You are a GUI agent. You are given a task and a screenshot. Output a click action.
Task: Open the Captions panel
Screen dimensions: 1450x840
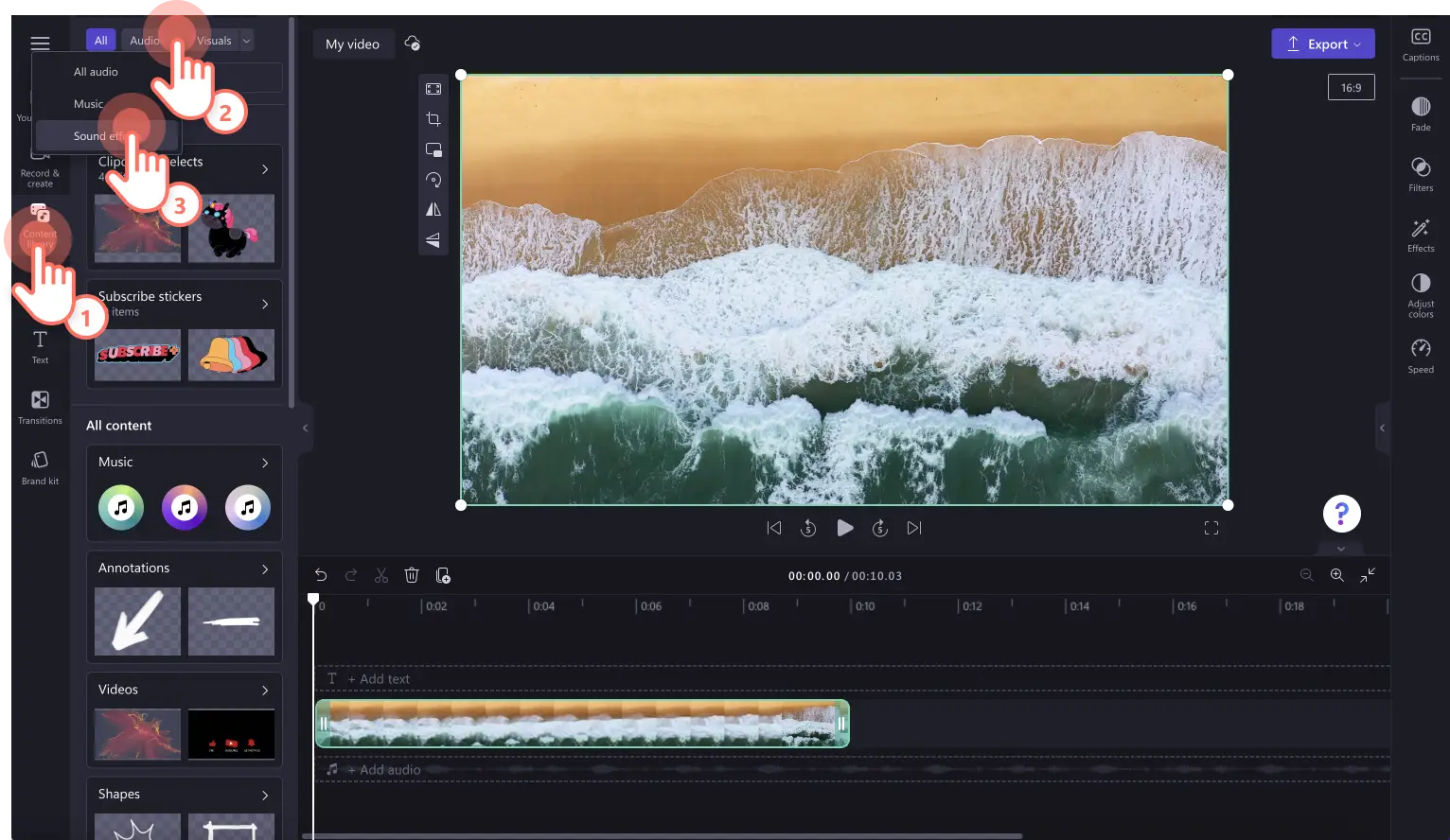(1420, 44)
